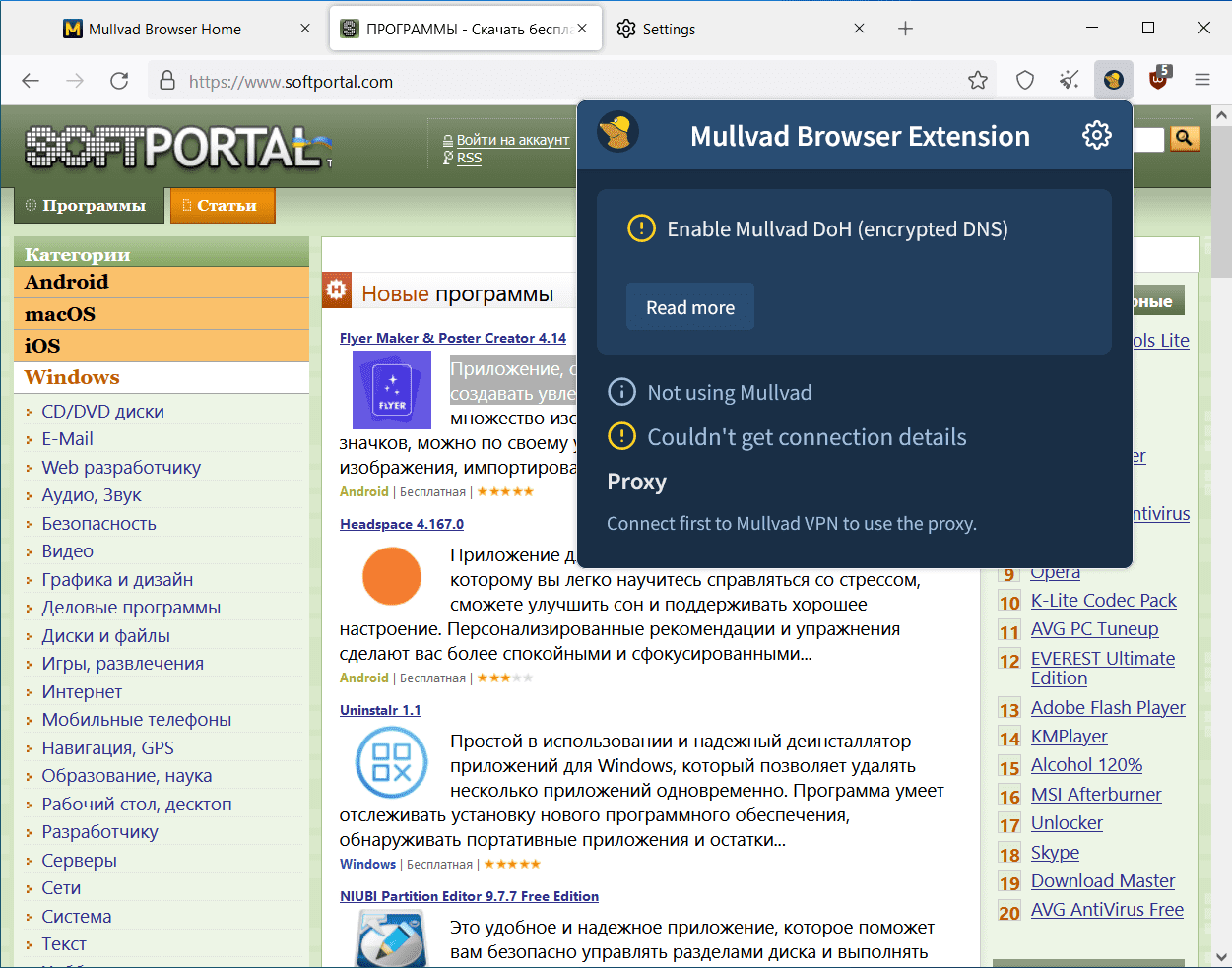
Task: Open KMPlayer link
Action: pos(1069,737)
